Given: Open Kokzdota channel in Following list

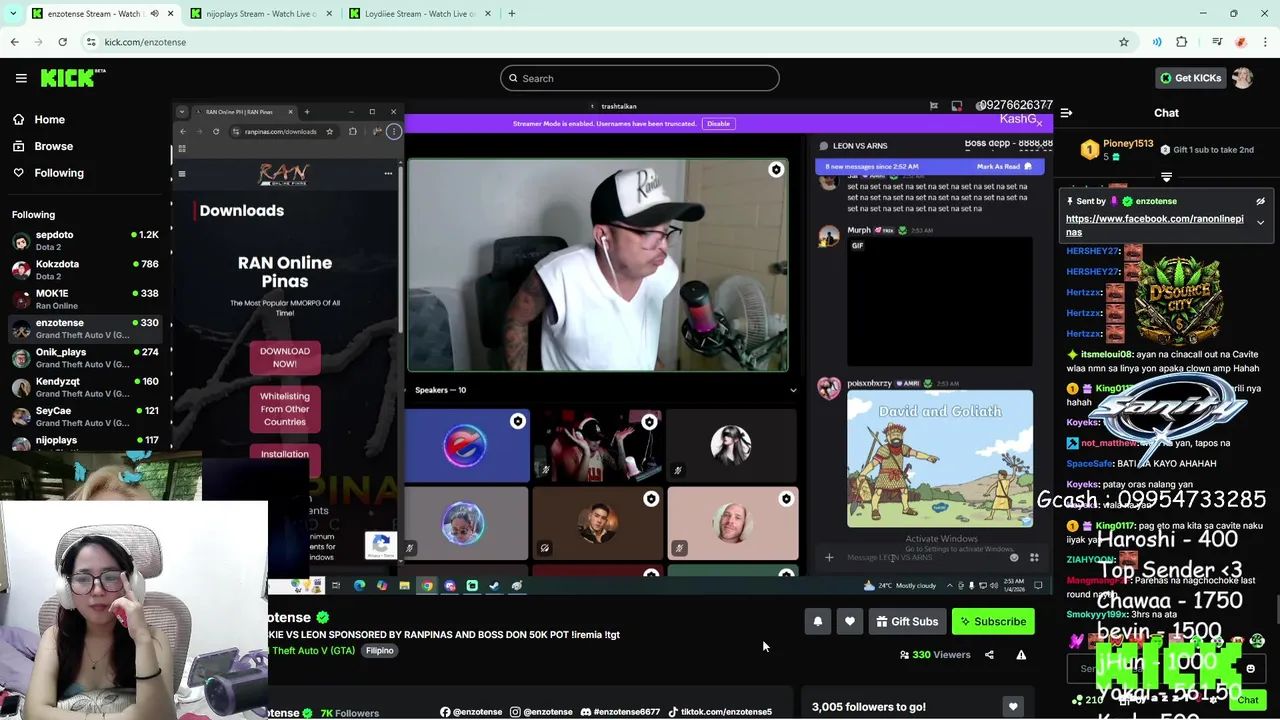Looking at the screenshot, I should point(85,270).
